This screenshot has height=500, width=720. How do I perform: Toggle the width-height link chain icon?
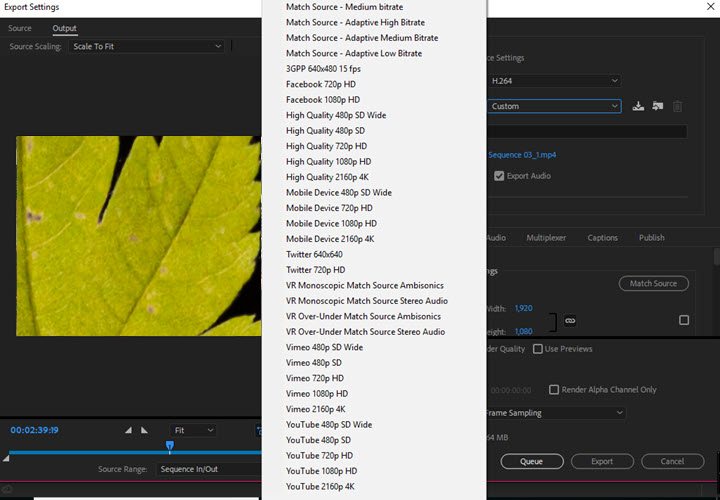(570, 320)
